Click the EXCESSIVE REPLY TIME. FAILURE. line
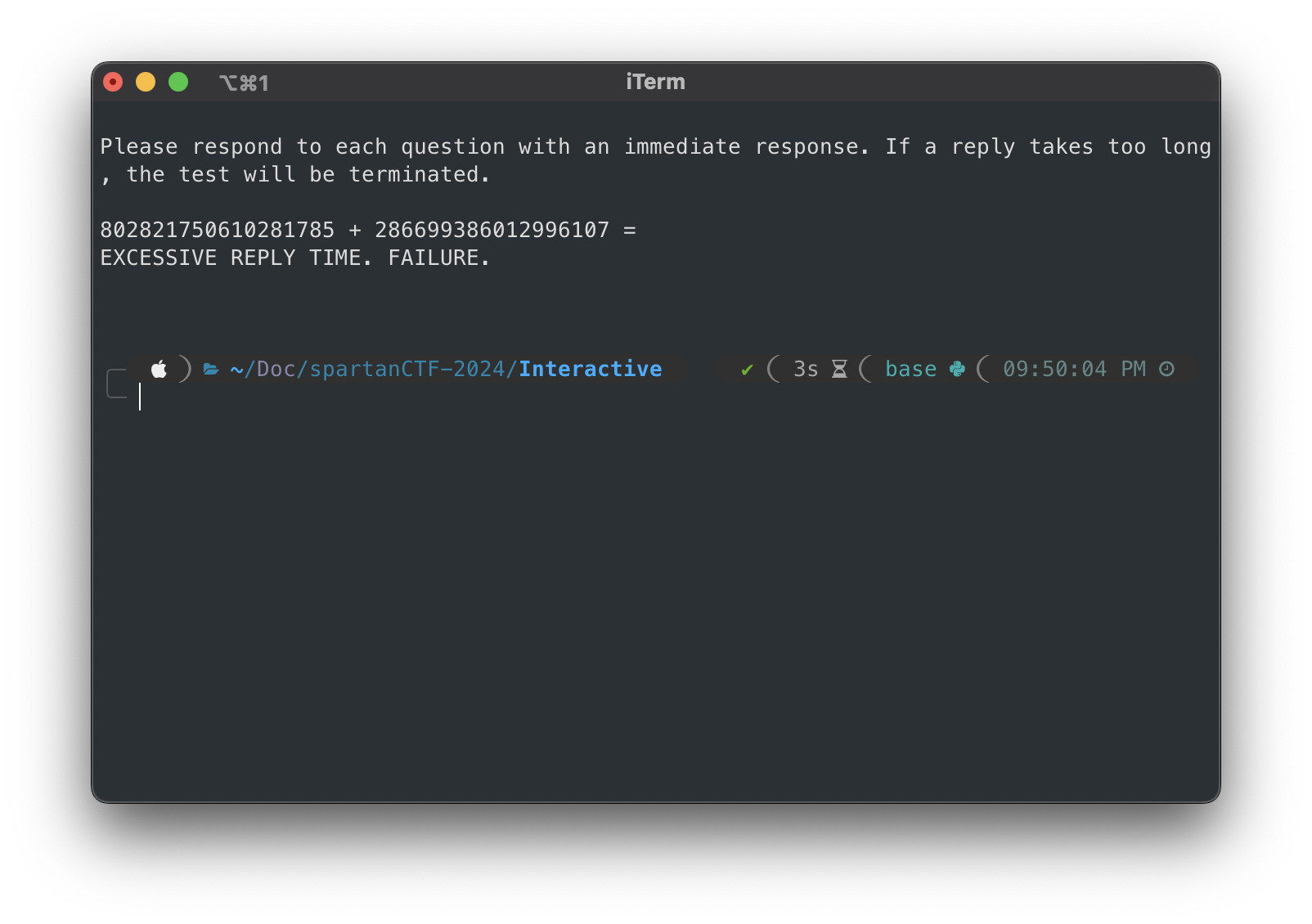 click(x=295, y=258)
